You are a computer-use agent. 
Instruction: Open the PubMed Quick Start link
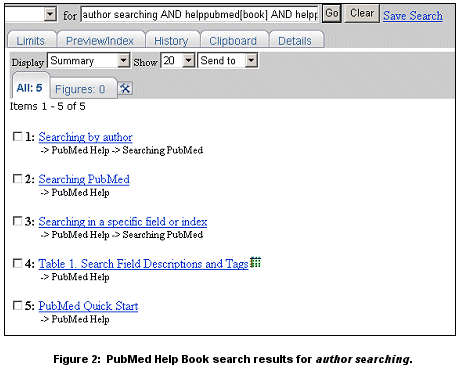(x=88, y=306)
